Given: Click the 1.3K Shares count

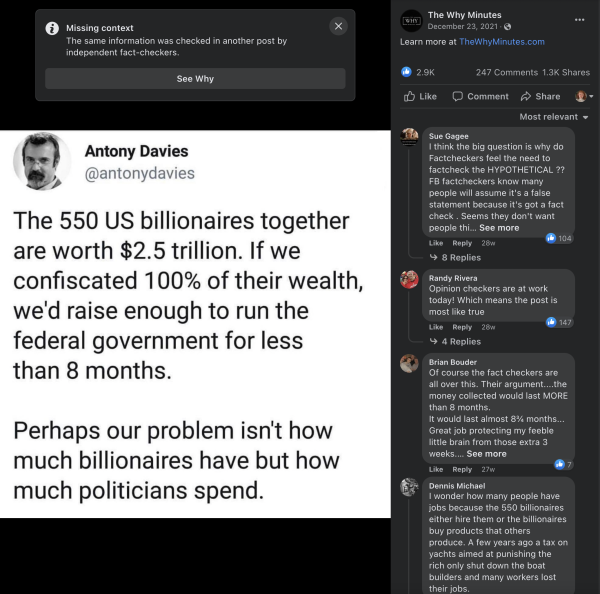Looking at the screenshot, I should click(x=561, y=72).
